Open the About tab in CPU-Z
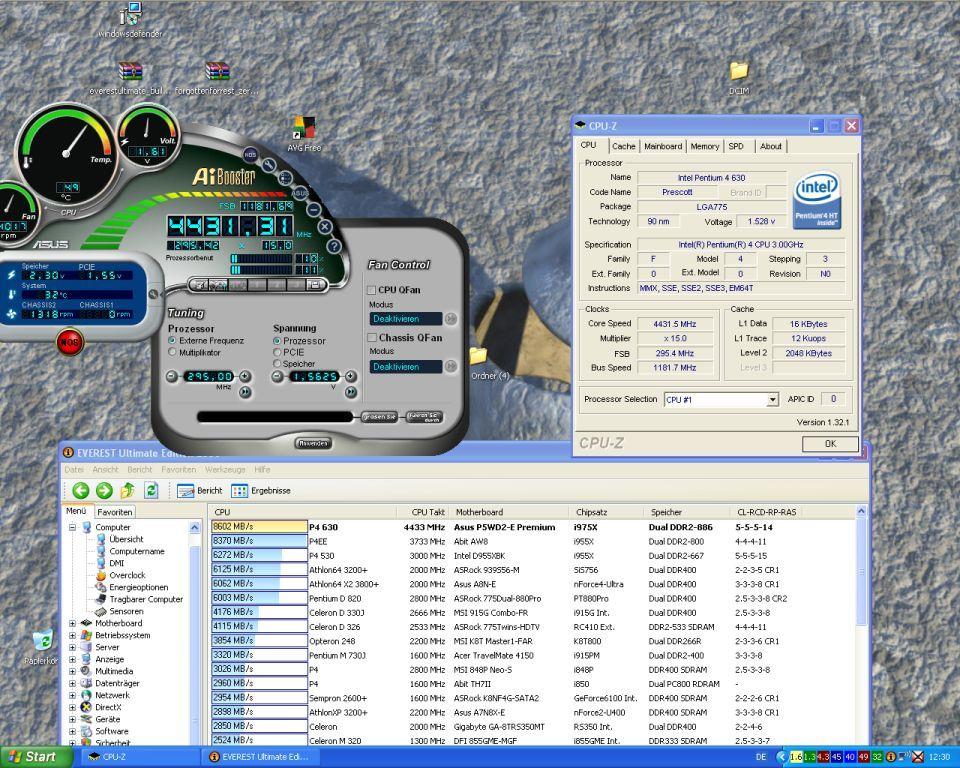 click(x=771, y=146)
